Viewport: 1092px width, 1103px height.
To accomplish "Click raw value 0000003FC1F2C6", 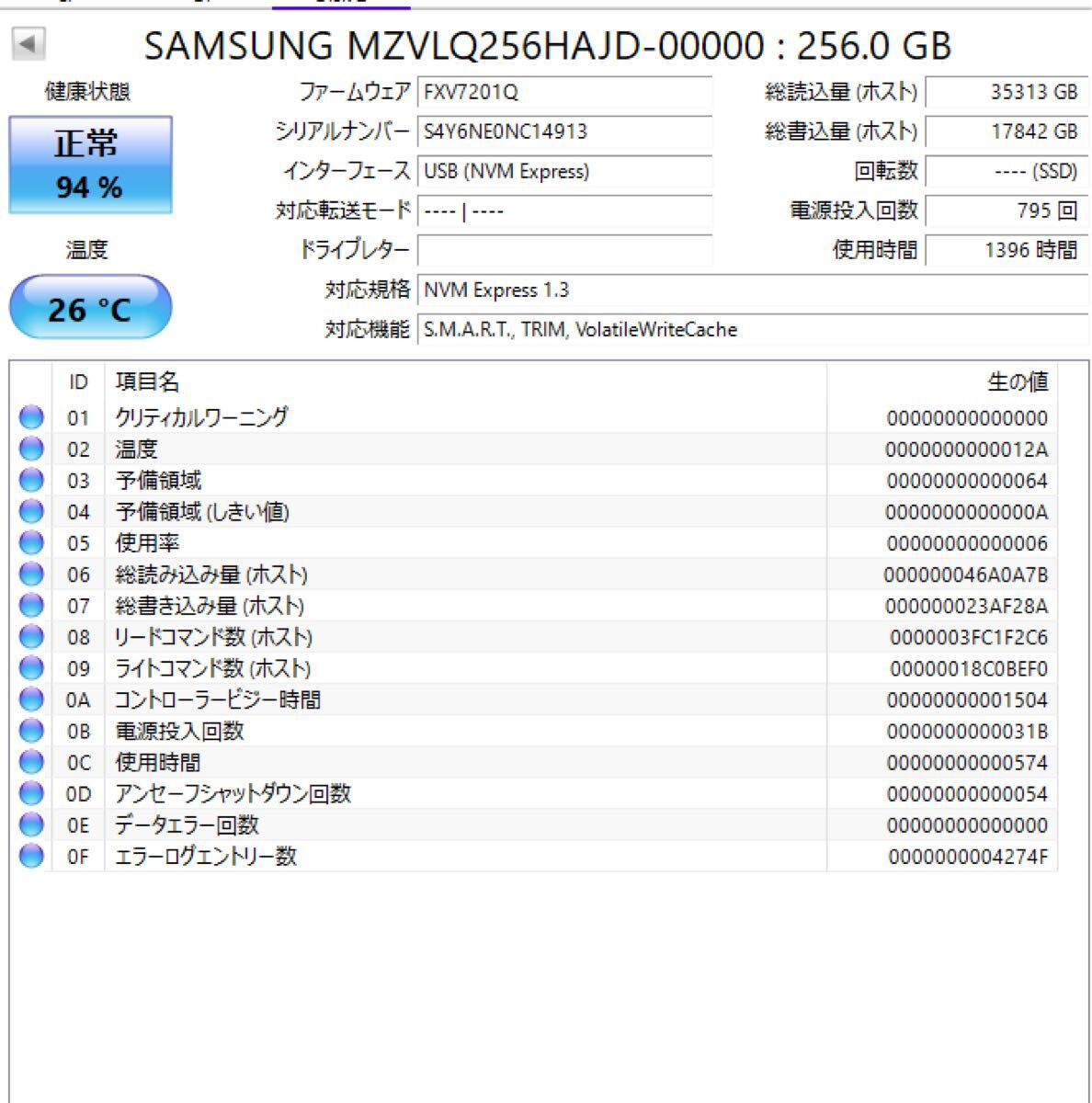I will 969,637.
